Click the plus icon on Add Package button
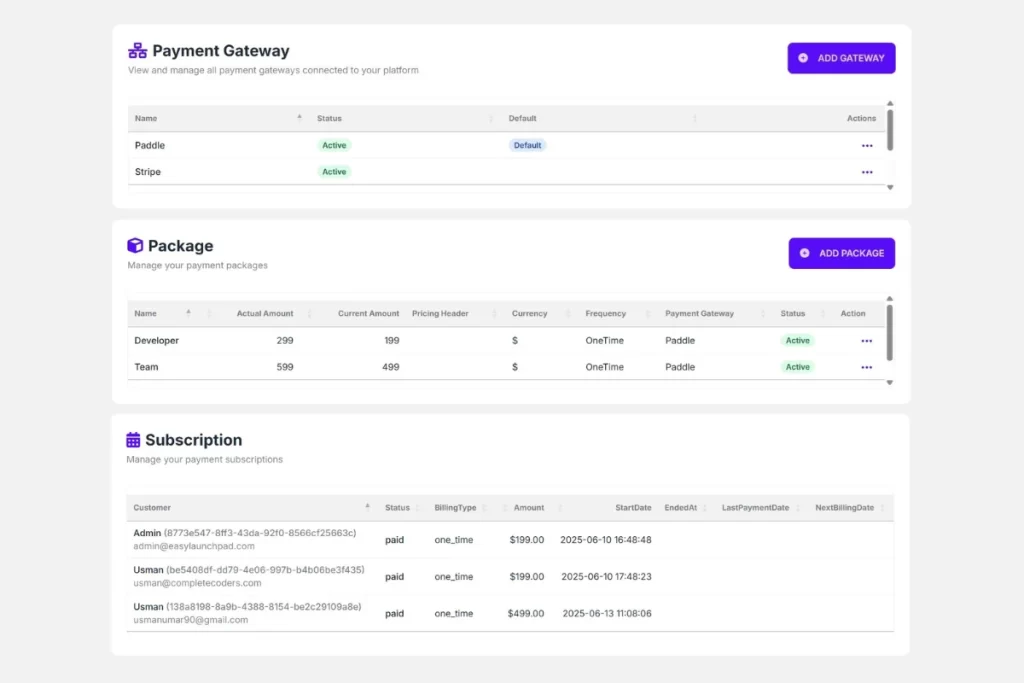 [804, 253]
